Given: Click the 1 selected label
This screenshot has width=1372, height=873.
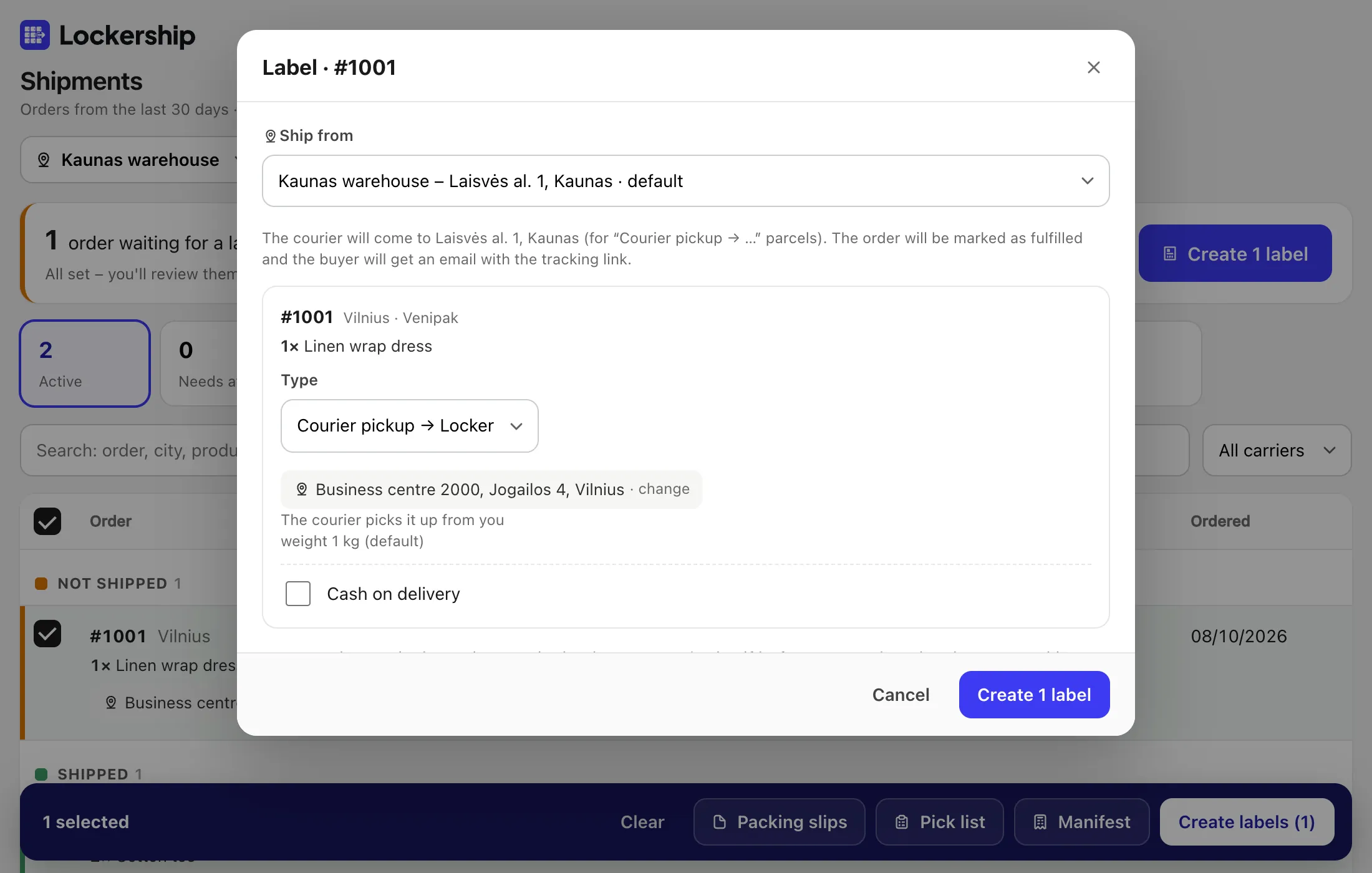Looking at the screenshot, I should click(85, 822).
